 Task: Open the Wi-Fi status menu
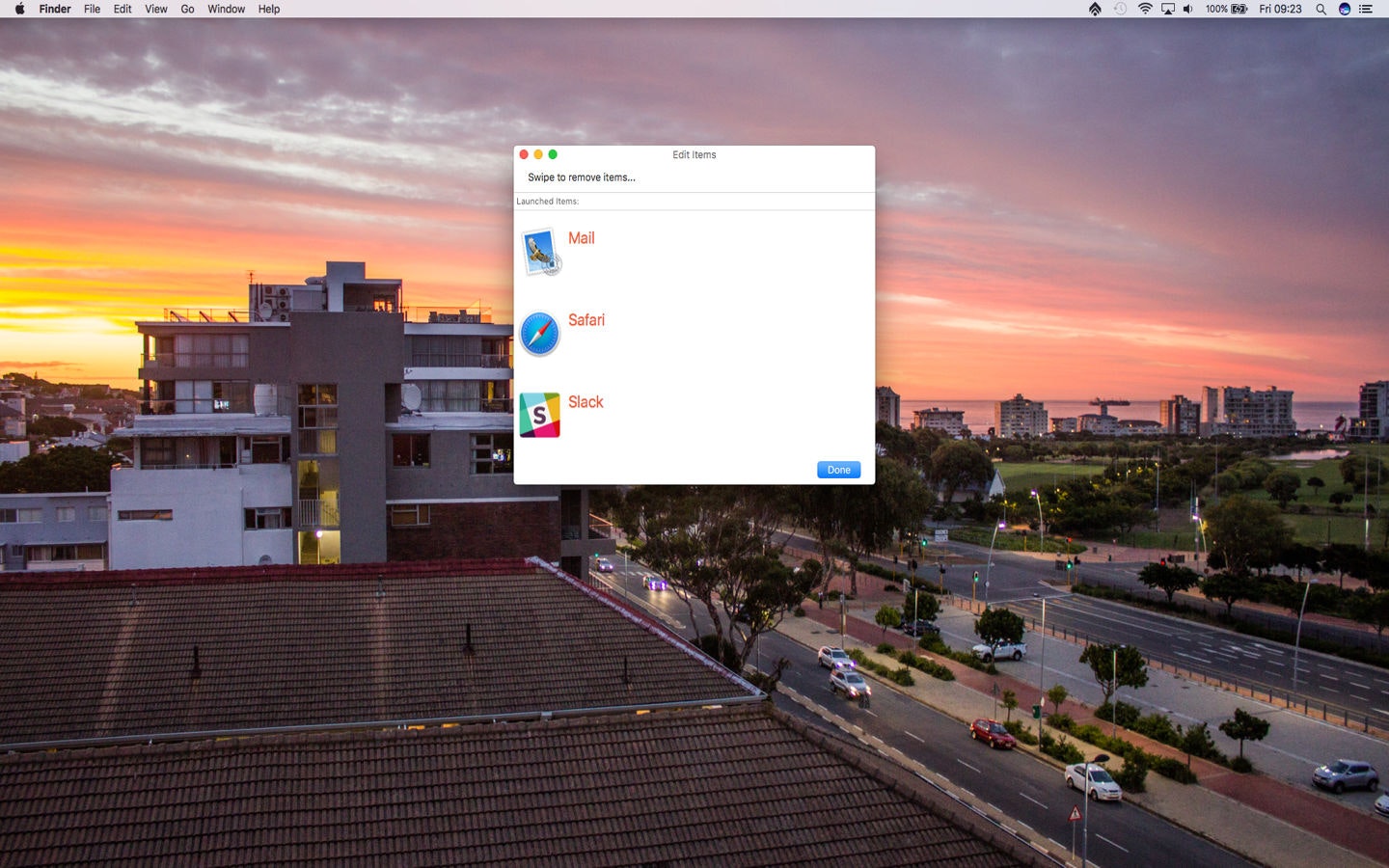[1145, 9]
